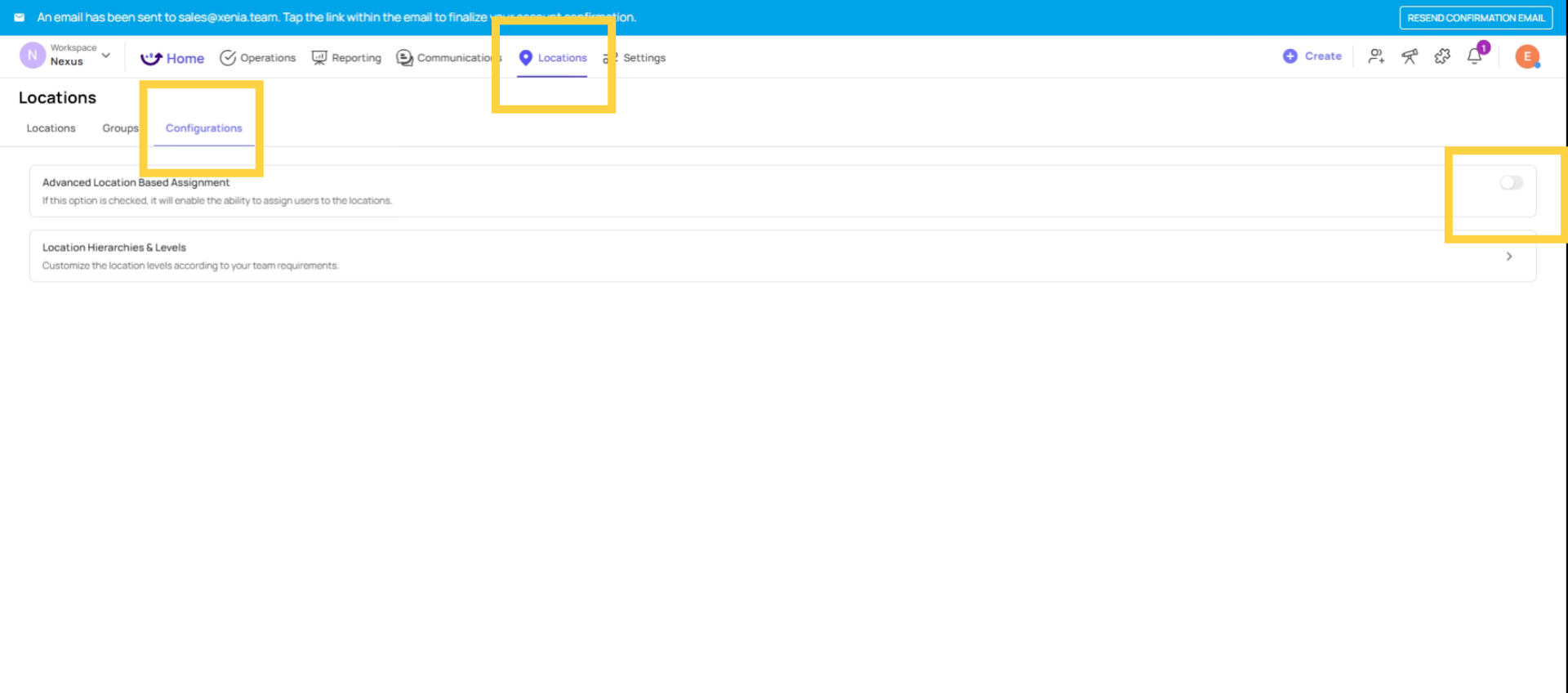Click the envelope icon in the banner
The height and width of the screenshot is (693, 1568).
click(x=19, y=17)
